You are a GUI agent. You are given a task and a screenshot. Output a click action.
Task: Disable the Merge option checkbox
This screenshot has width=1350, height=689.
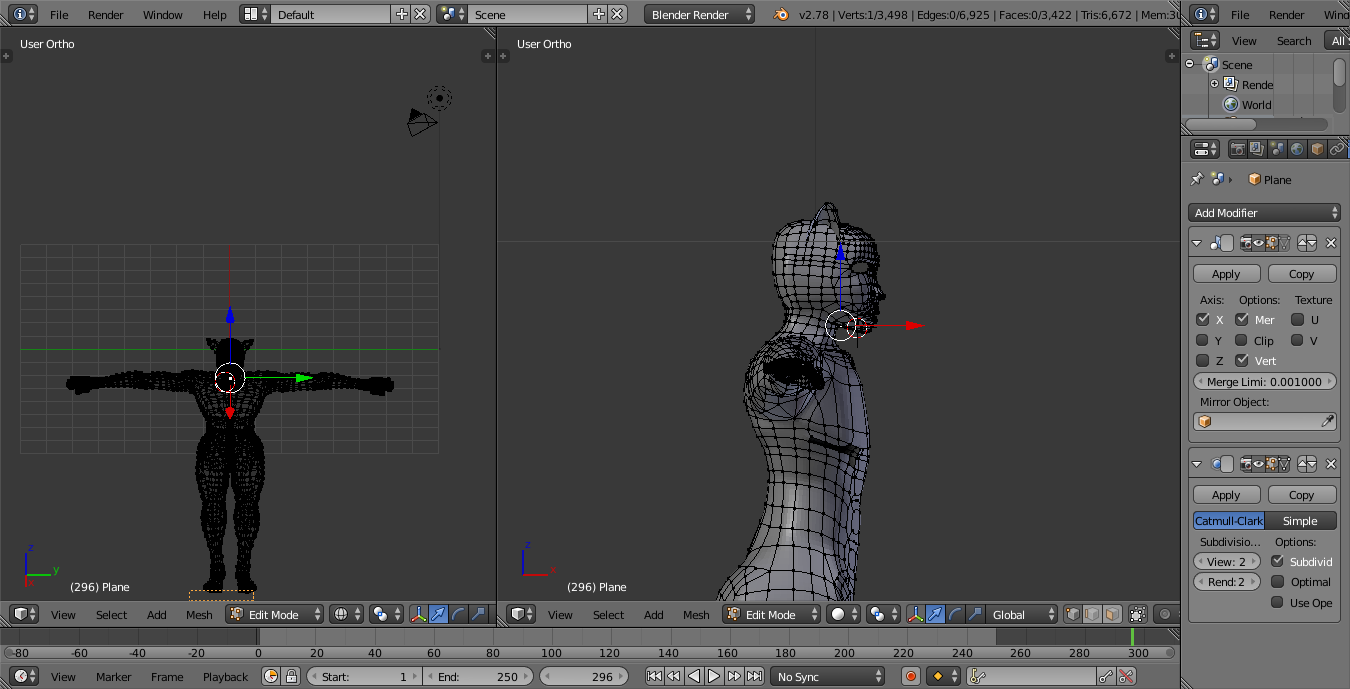(1242, 320)
